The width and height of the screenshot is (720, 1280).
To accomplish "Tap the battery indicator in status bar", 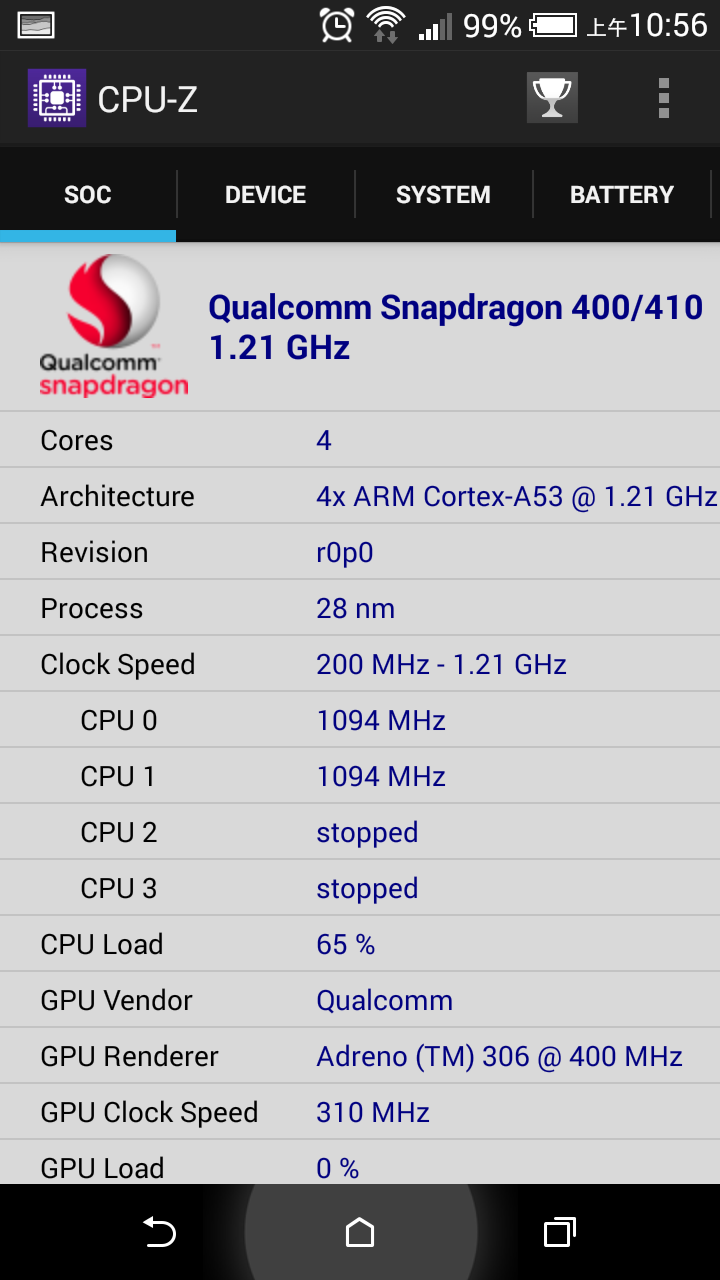I will coord(553,25).
